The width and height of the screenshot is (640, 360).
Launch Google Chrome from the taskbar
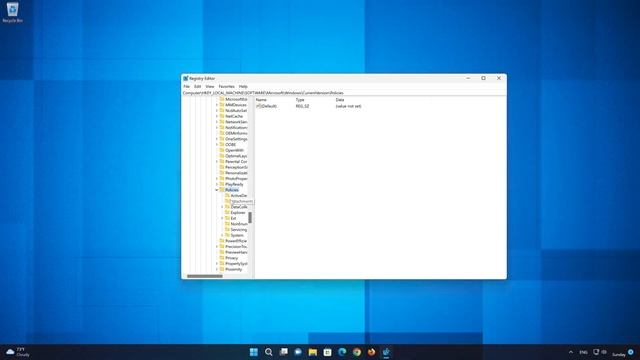click(357, 352)
